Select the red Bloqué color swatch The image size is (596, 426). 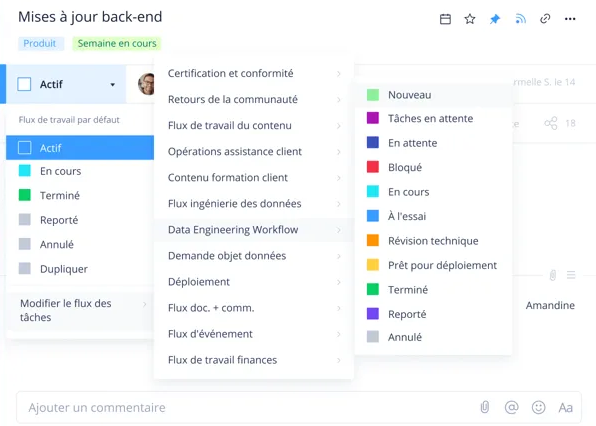372,167
